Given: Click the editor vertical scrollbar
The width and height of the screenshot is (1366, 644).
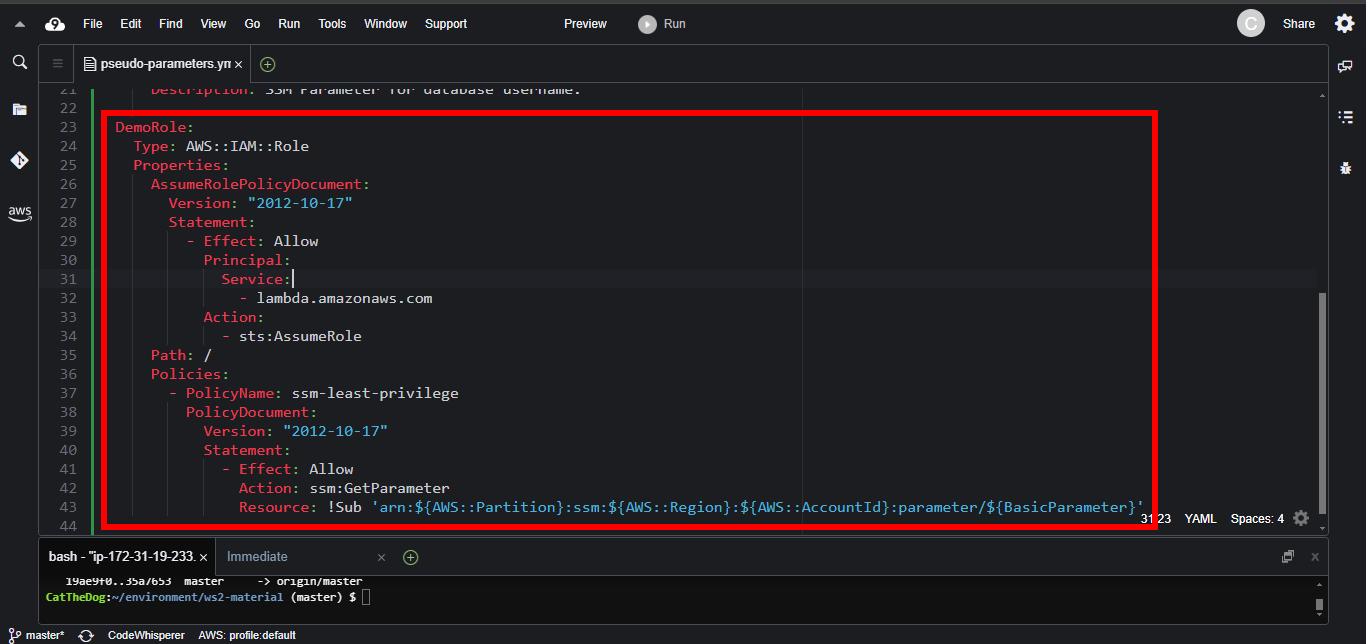Looking at the screenshot, I should coord(1320,400).
